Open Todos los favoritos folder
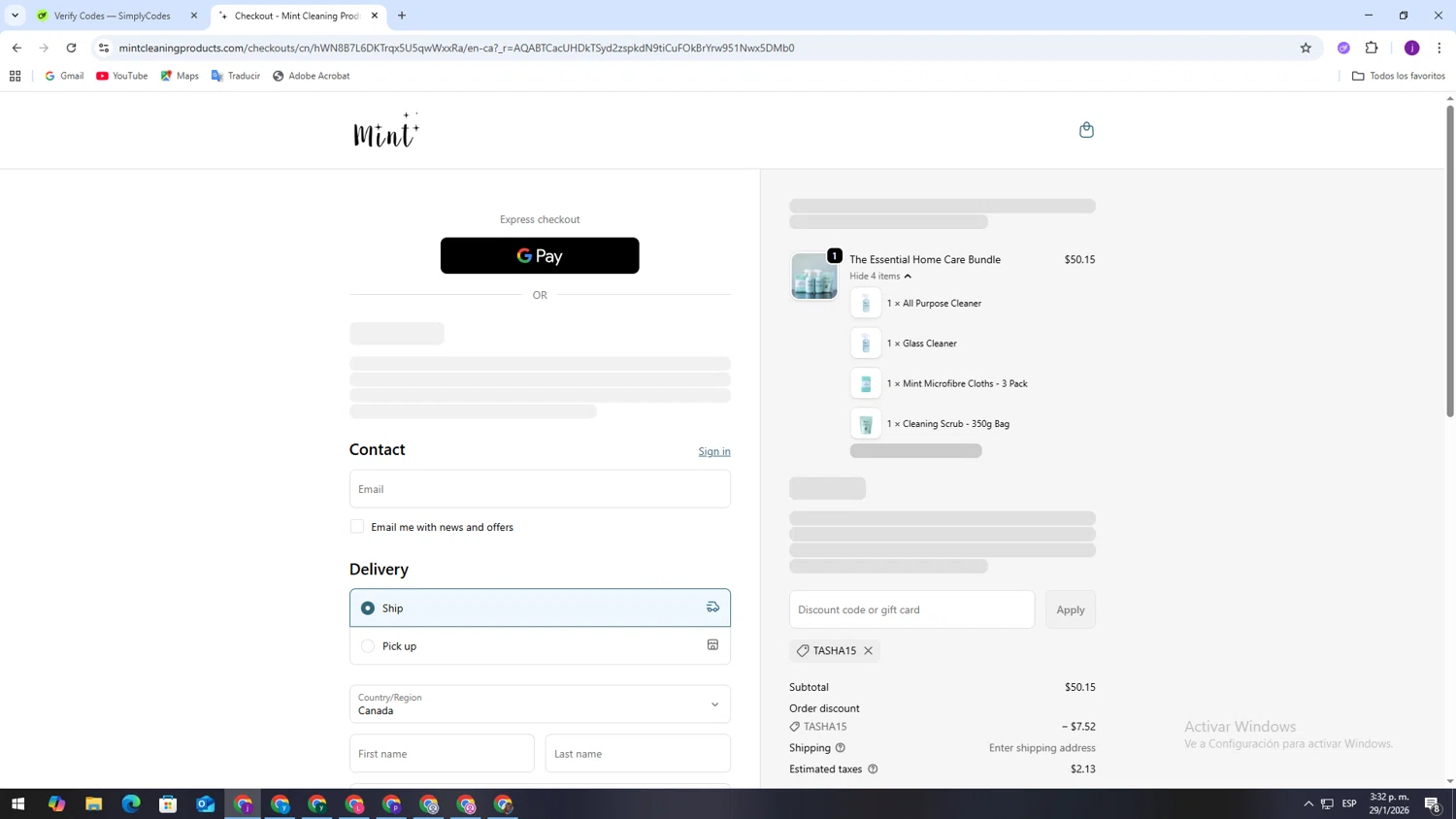Viewport: 1456px width, 819px height. coord(1399,76)
